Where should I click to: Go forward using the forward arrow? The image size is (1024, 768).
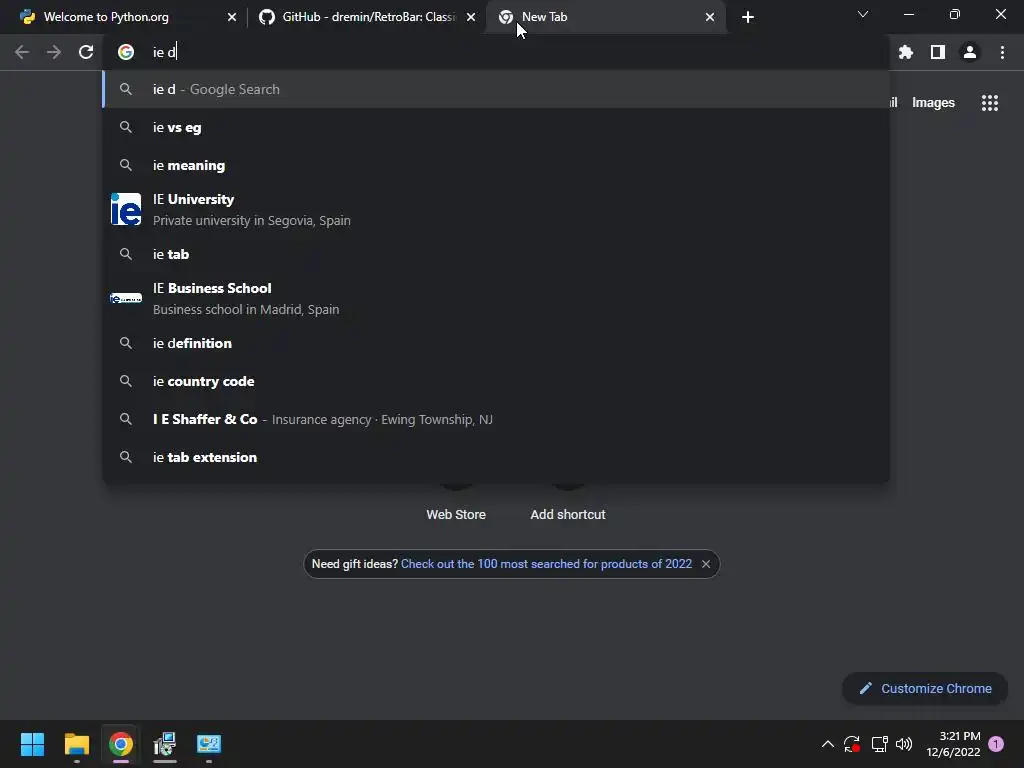[54, 52]
